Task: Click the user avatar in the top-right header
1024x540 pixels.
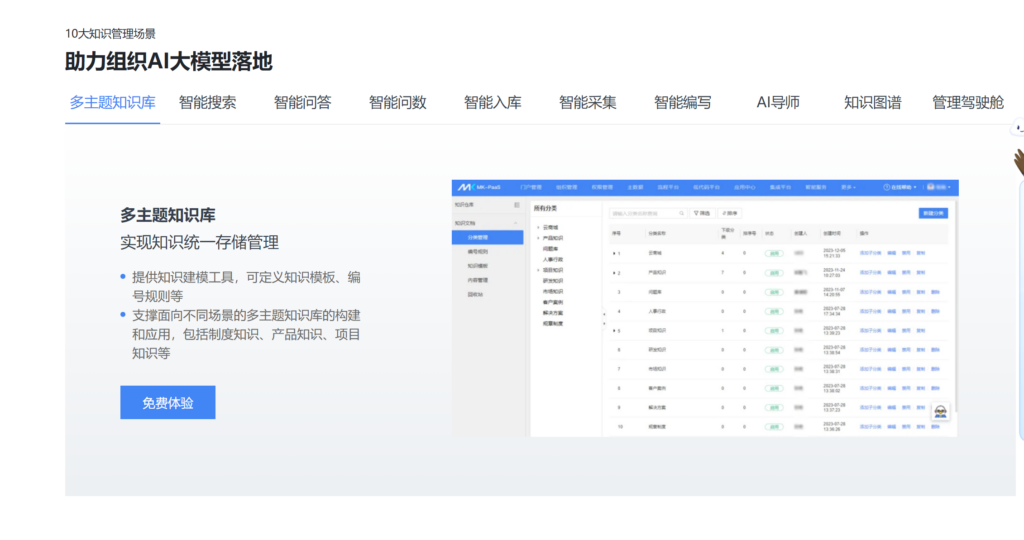Action: tap(931, 187)
